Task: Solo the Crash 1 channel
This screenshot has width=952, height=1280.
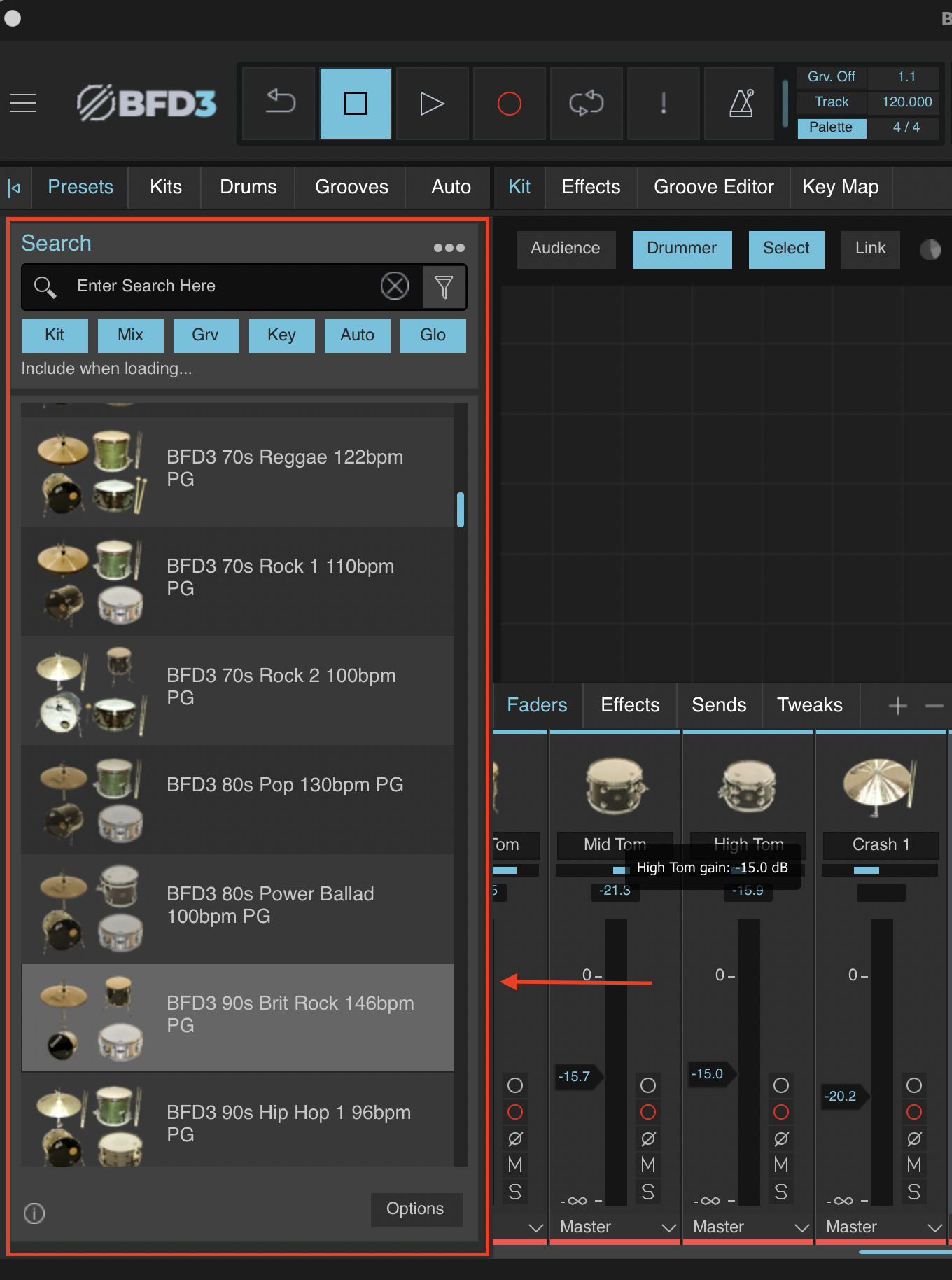Action: coord(914,1192)
